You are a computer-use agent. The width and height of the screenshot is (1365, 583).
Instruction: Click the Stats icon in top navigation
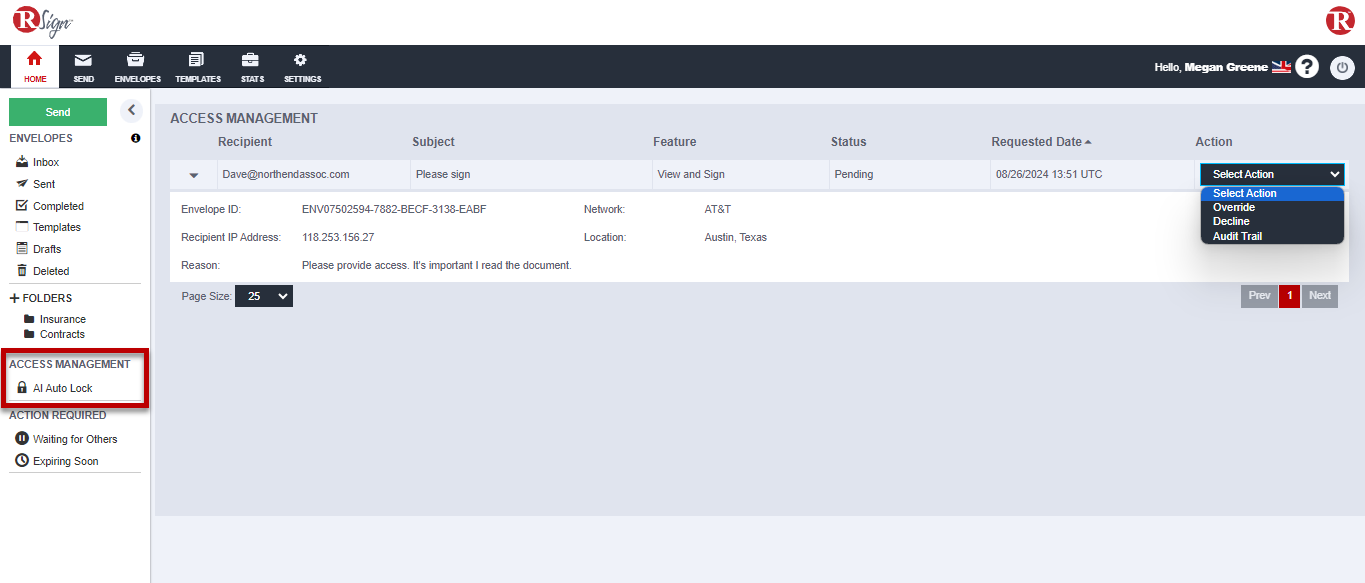[x=251, y=66]
